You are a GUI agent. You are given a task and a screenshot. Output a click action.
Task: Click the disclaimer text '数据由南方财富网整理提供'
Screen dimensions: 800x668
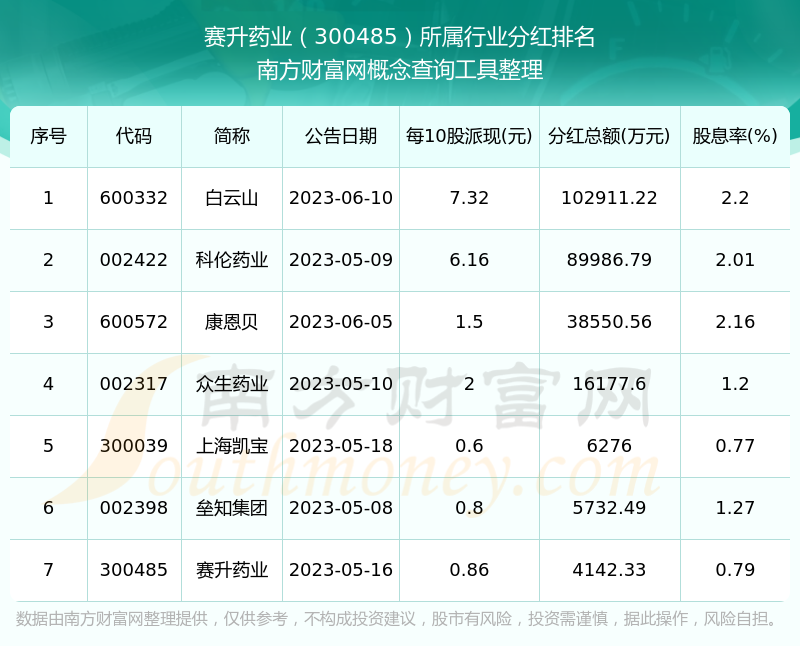pyautogui.click(x=112, y=618)
